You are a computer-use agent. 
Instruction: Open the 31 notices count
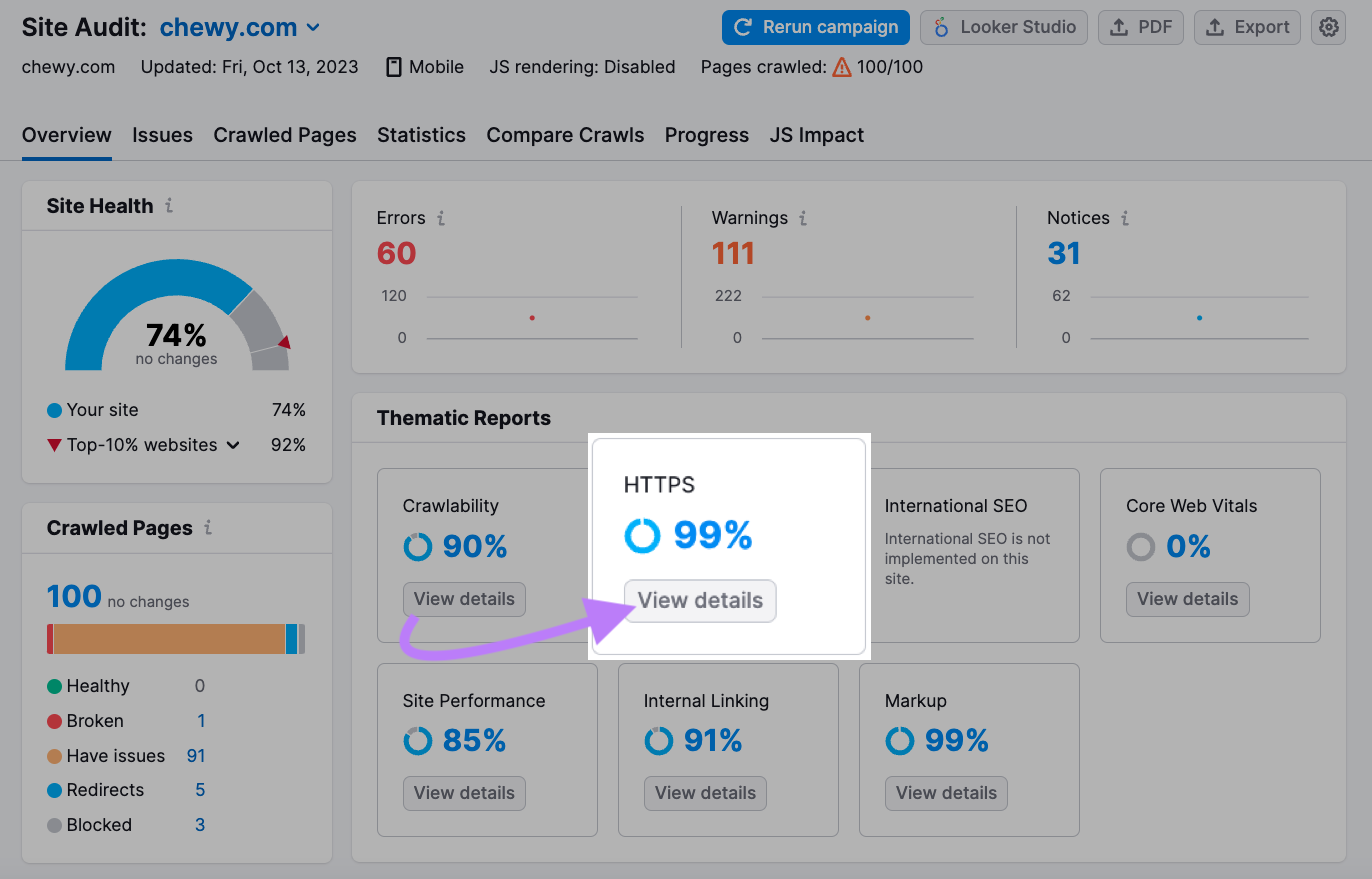[1064, 253]
